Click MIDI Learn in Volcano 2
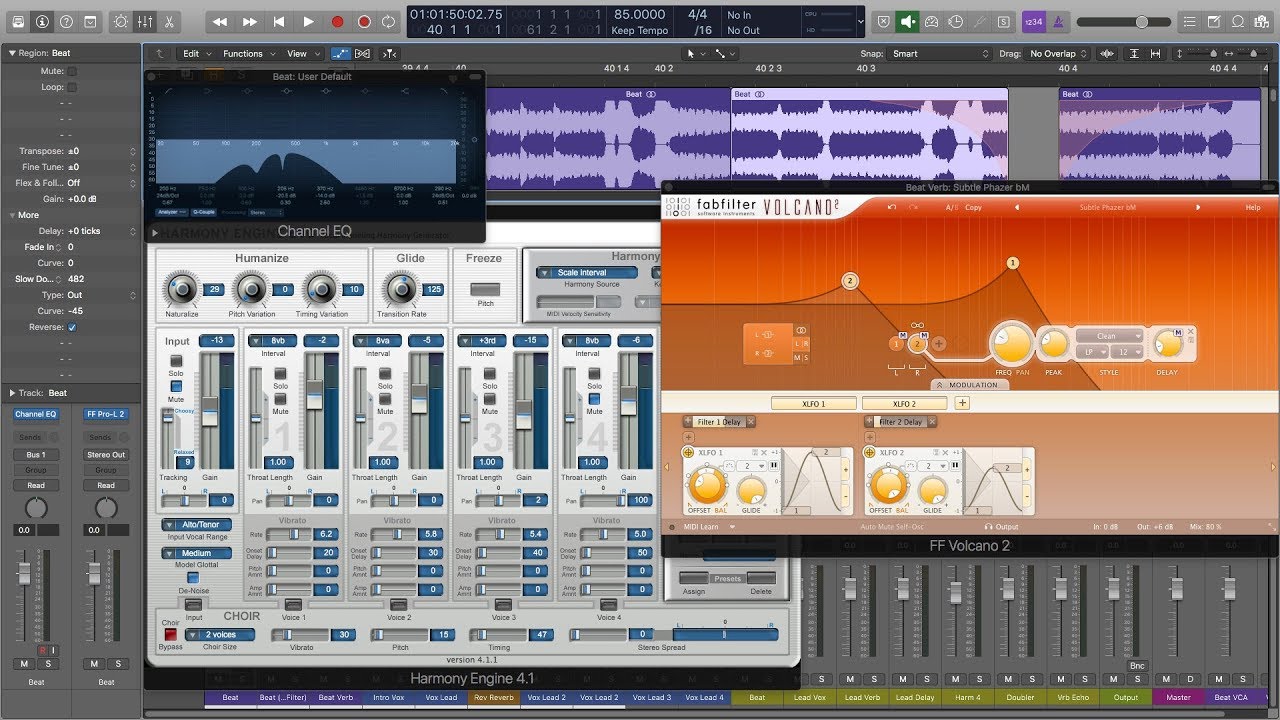 click(x=701, y=526)
